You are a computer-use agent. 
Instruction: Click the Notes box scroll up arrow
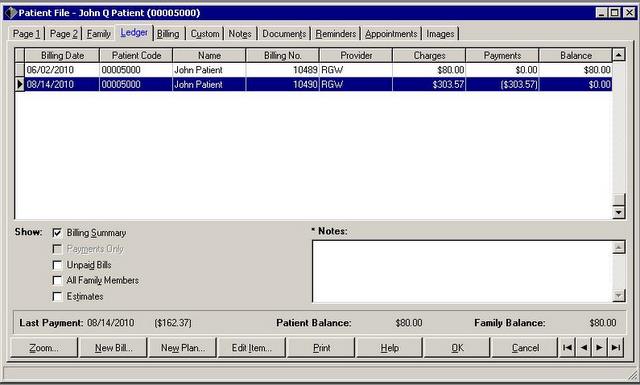619,247
